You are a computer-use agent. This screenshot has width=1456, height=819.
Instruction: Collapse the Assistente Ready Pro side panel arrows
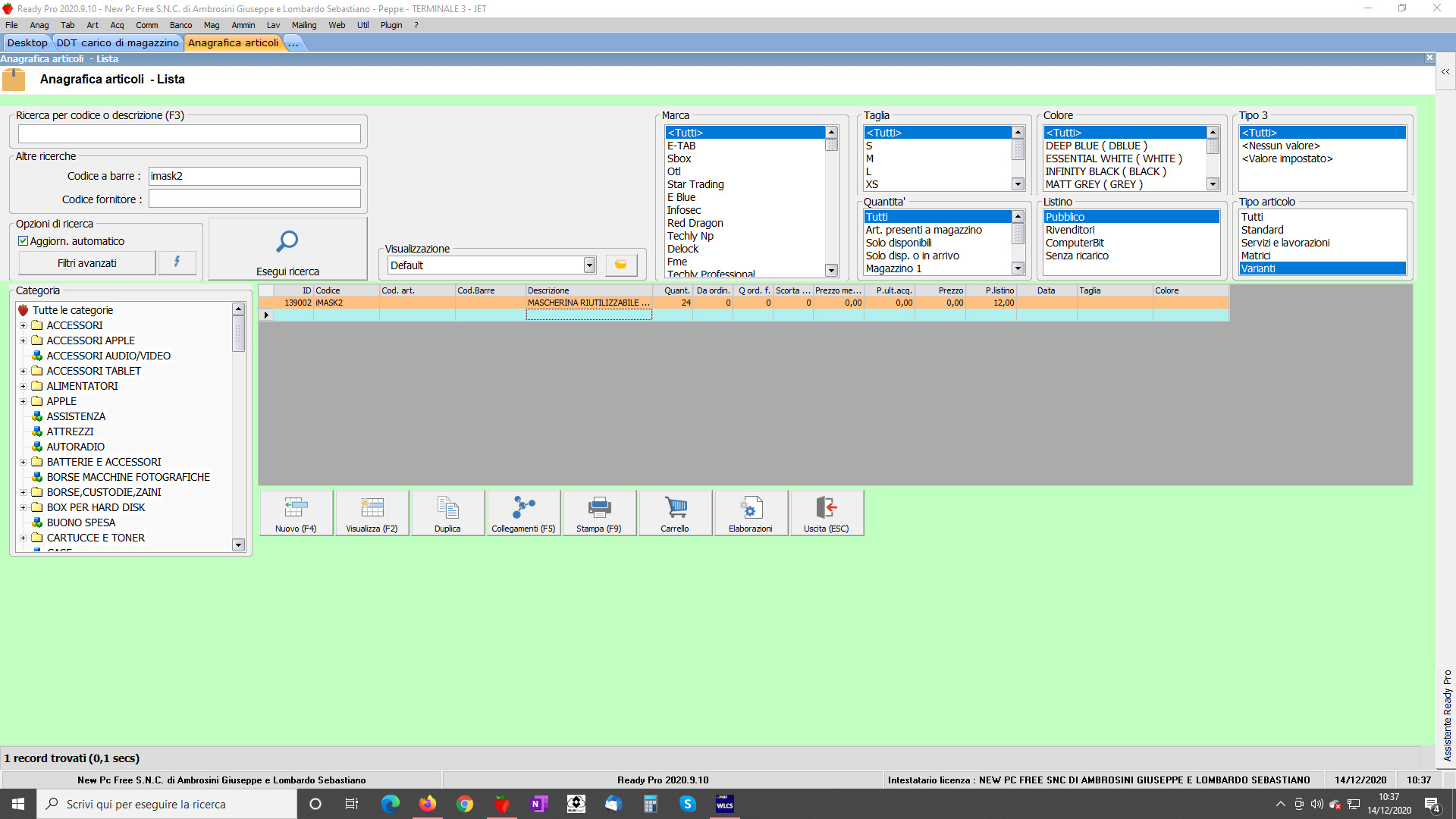(x=1445, y=72)
